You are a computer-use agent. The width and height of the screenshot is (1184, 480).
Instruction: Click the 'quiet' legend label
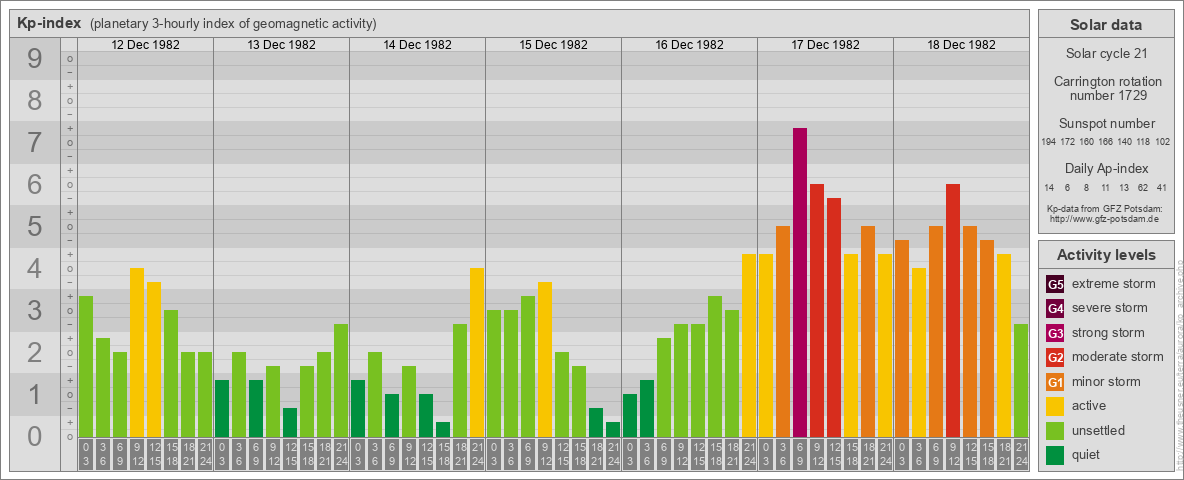(1086, 454)
